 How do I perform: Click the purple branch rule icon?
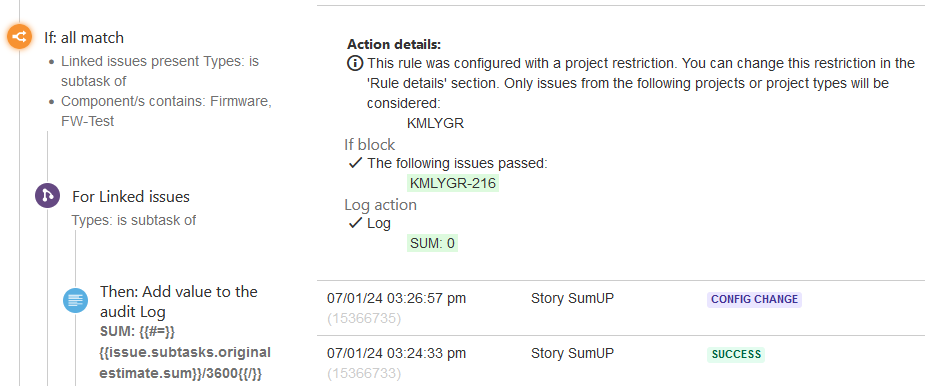point(47,195)
